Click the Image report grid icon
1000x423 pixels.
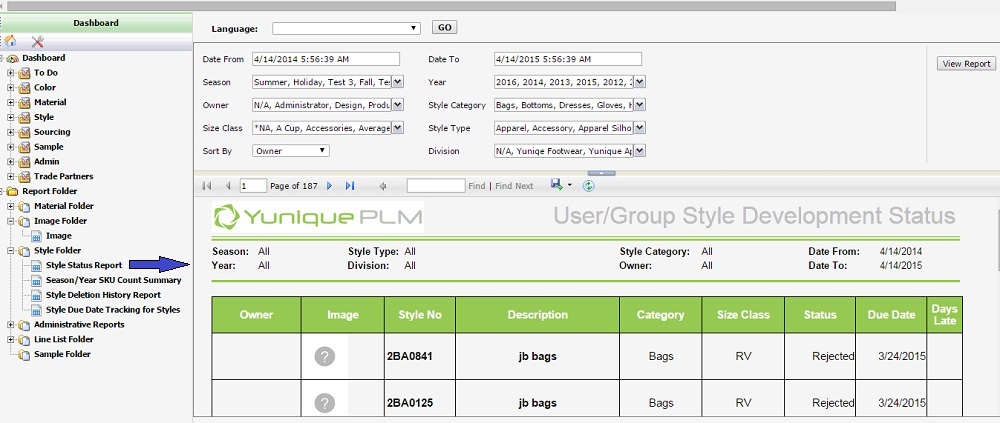[36, 236]
